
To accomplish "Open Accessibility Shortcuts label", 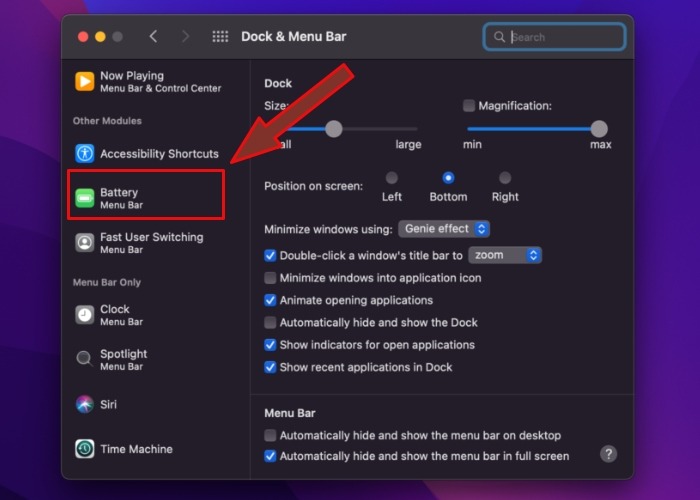I will 159,154.
